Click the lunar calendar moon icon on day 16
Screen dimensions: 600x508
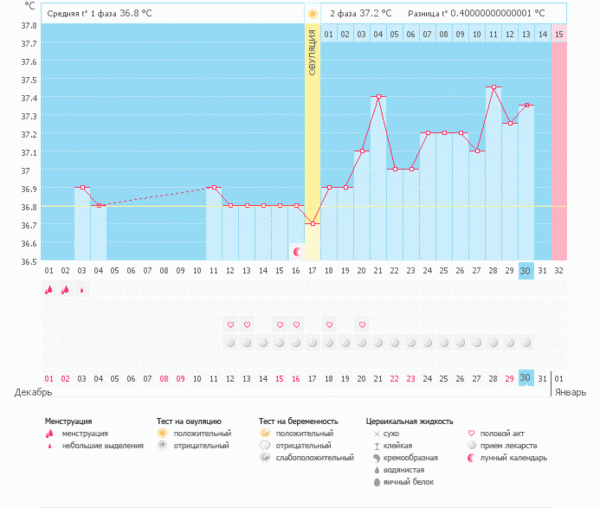click(296, 252)
